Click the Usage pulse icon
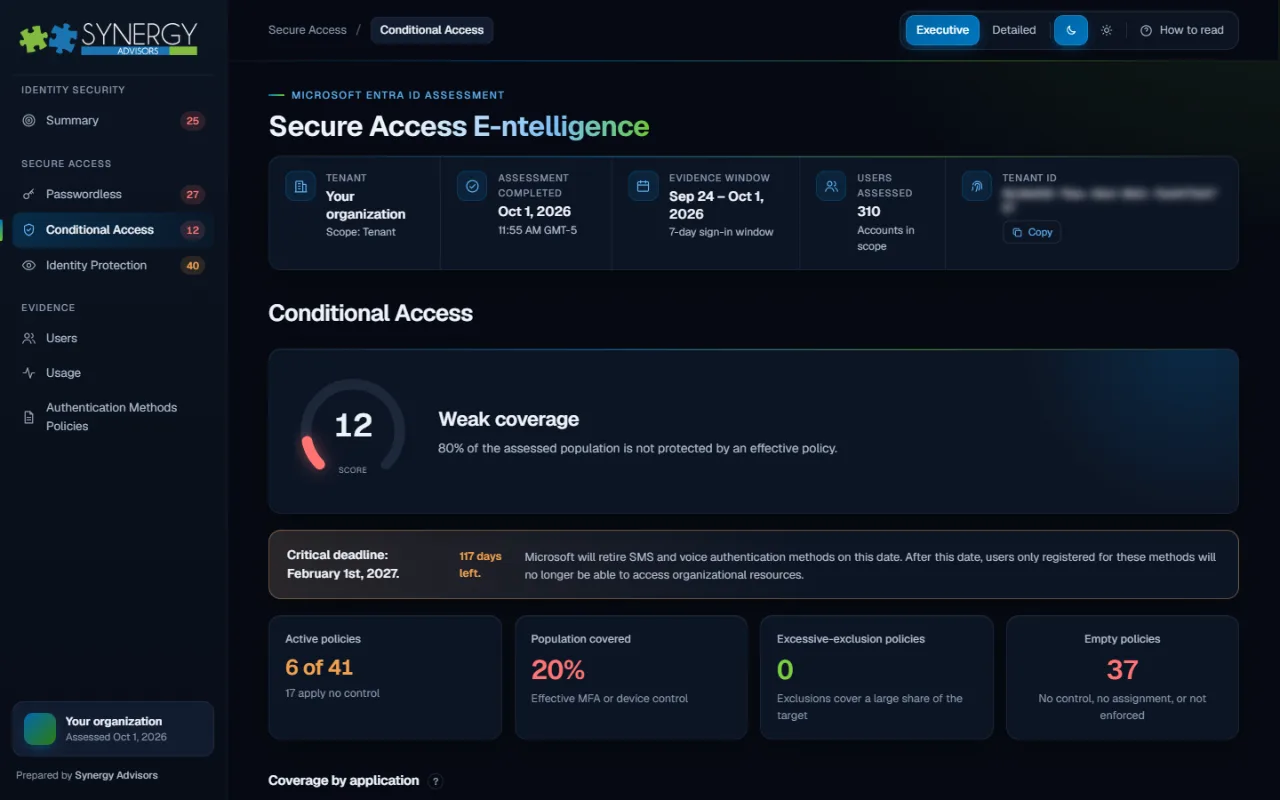 click(x=29, y=373)
